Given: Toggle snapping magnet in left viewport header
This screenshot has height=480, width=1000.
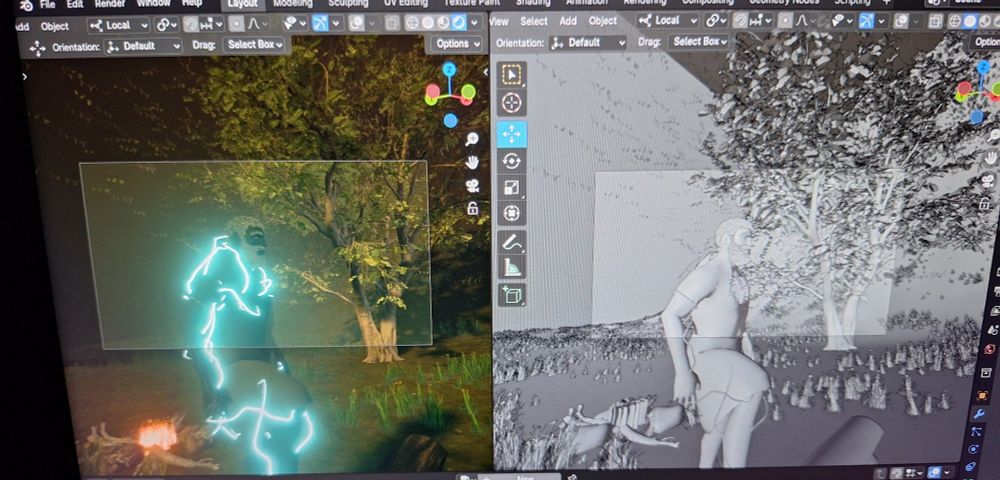Looking at the screenshot, I should [191, 25].
